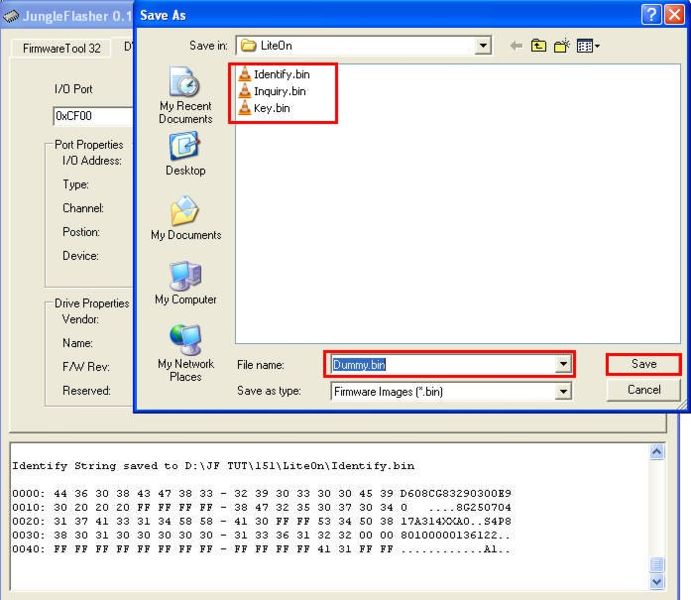This screenshot has width=691, height=600.
Task: Open My Network Places shortcut
Action: pyautogui.click(x=186, y=353)
